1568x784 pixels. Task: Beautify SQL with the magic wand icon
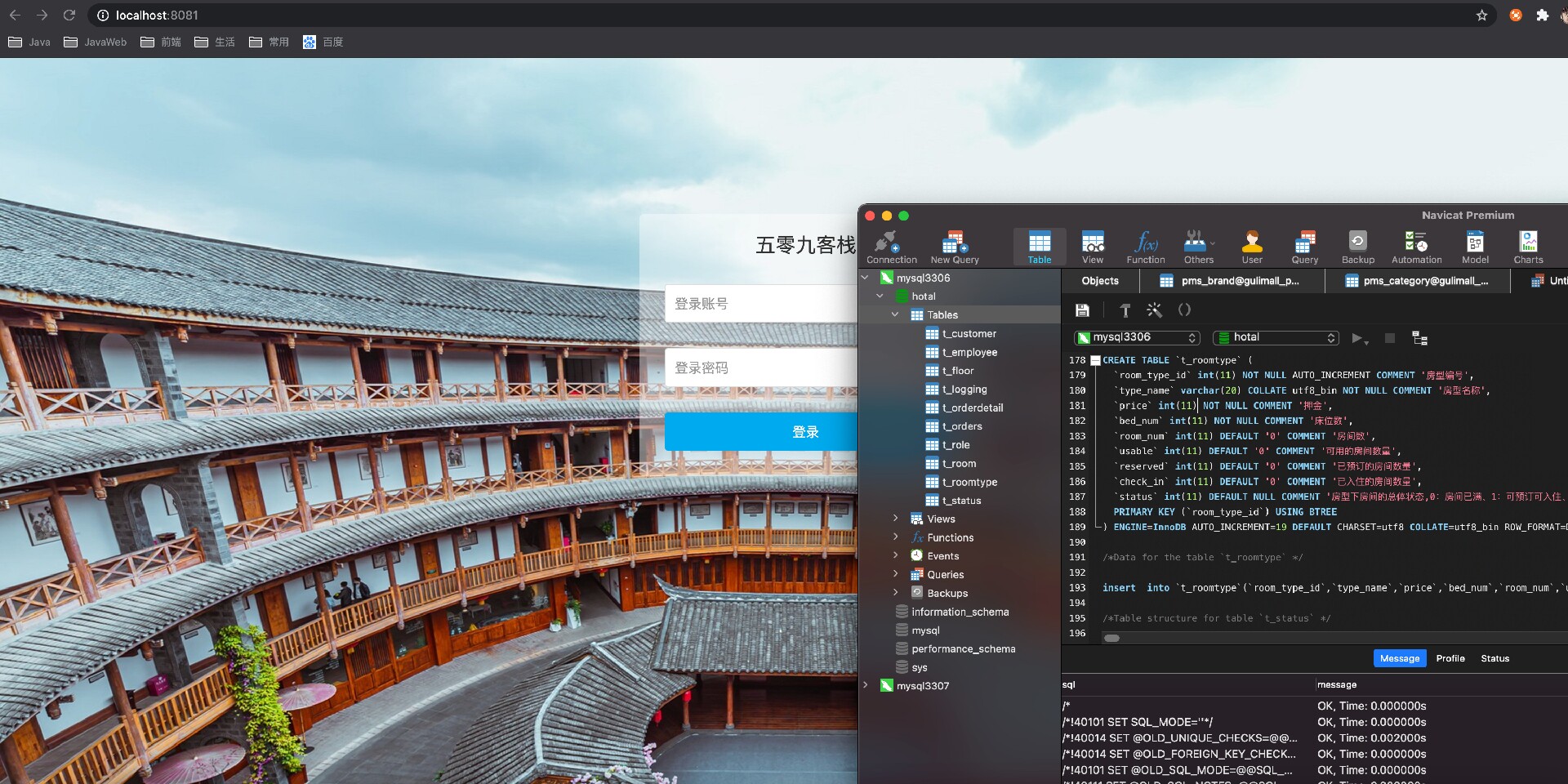[x=1154, y=310]
